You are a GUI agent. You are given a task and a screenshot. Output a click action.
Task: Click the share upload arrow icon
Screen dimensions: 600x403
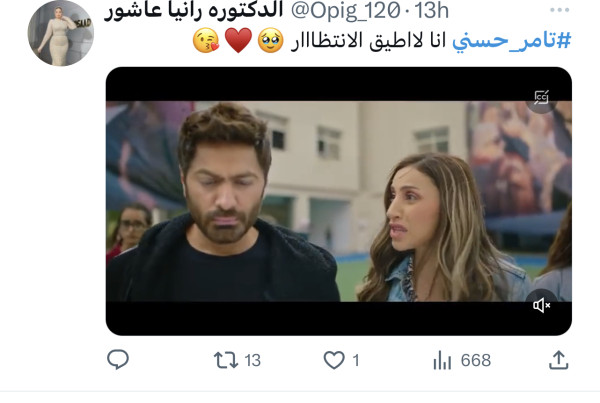pos(559,360)
